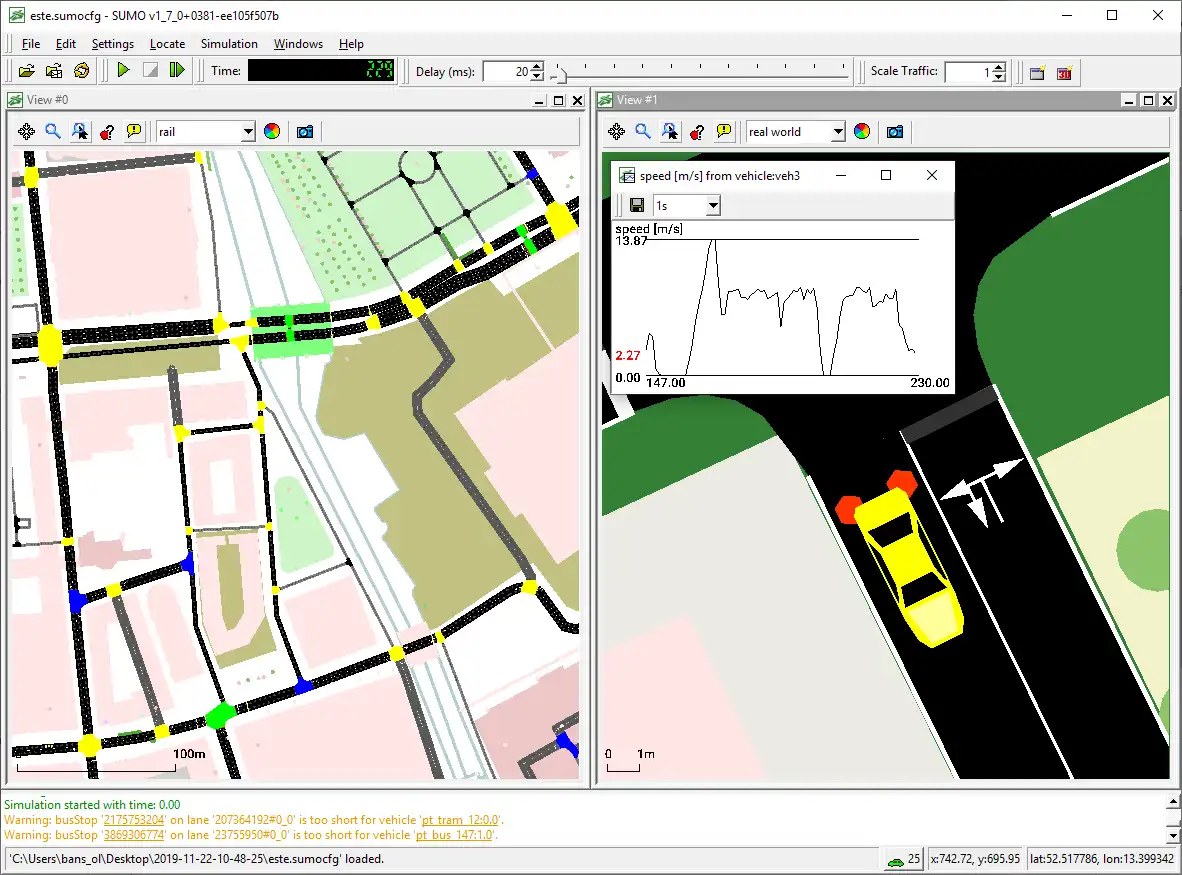Expand the '1s' interval dropdown in speed graph
The height and width of the screenshot is (875, 1182).
pos(713,206)
